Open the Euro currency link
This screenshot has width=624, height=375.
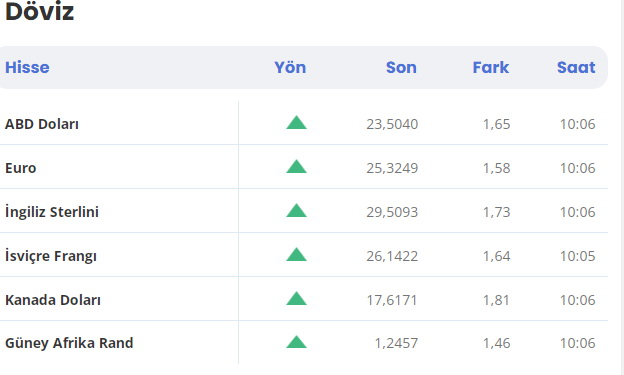click(x=21, y=168)
